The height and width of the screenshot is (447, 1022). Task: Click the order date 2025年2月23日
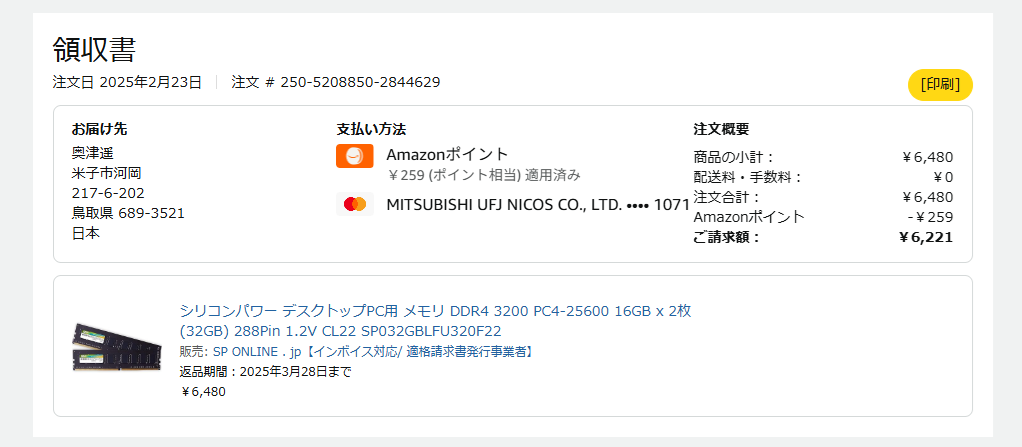coord(150,82)
